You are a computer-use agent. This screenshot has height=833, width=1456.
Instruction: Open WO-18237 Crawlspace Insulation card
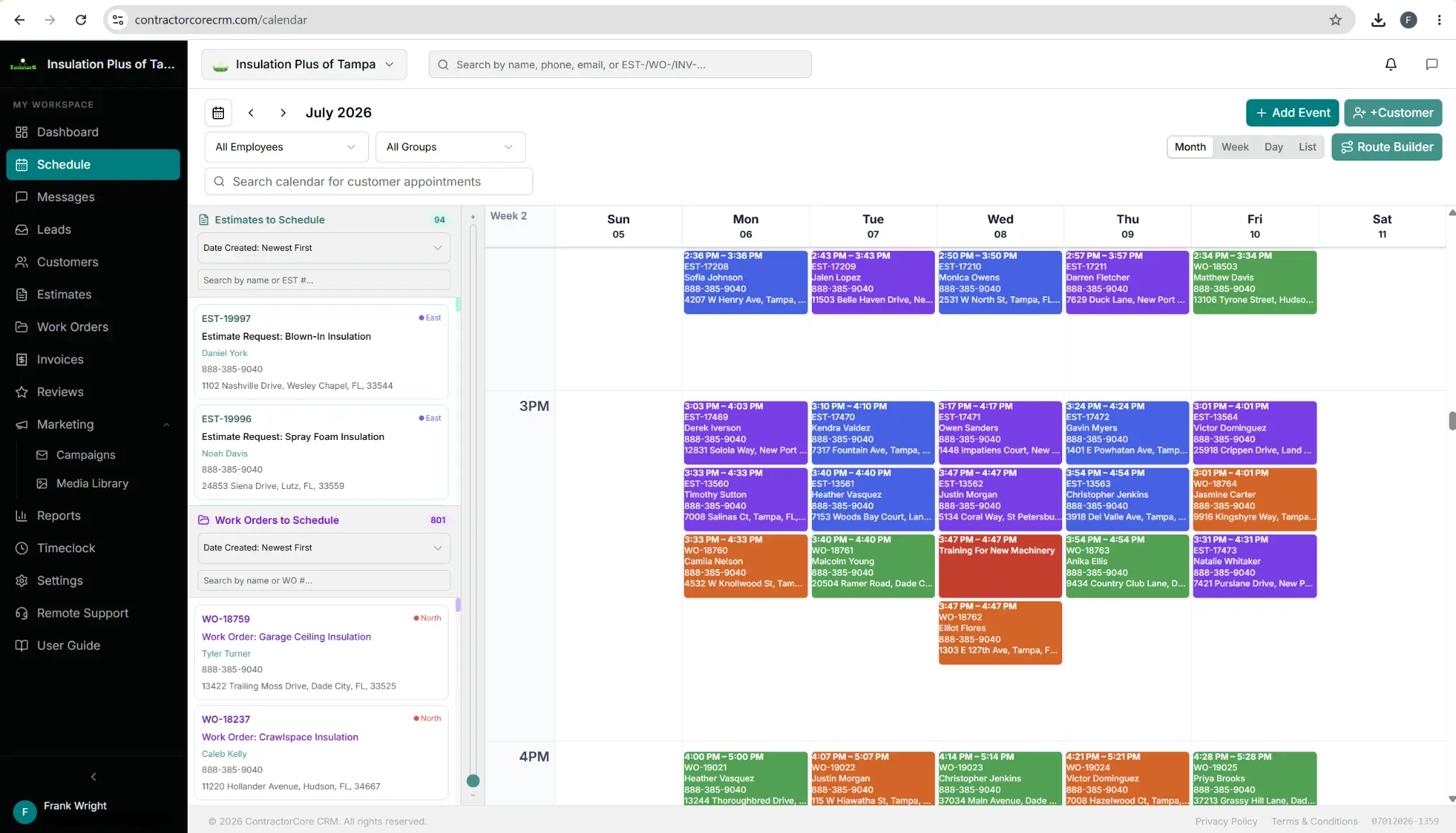321,753
